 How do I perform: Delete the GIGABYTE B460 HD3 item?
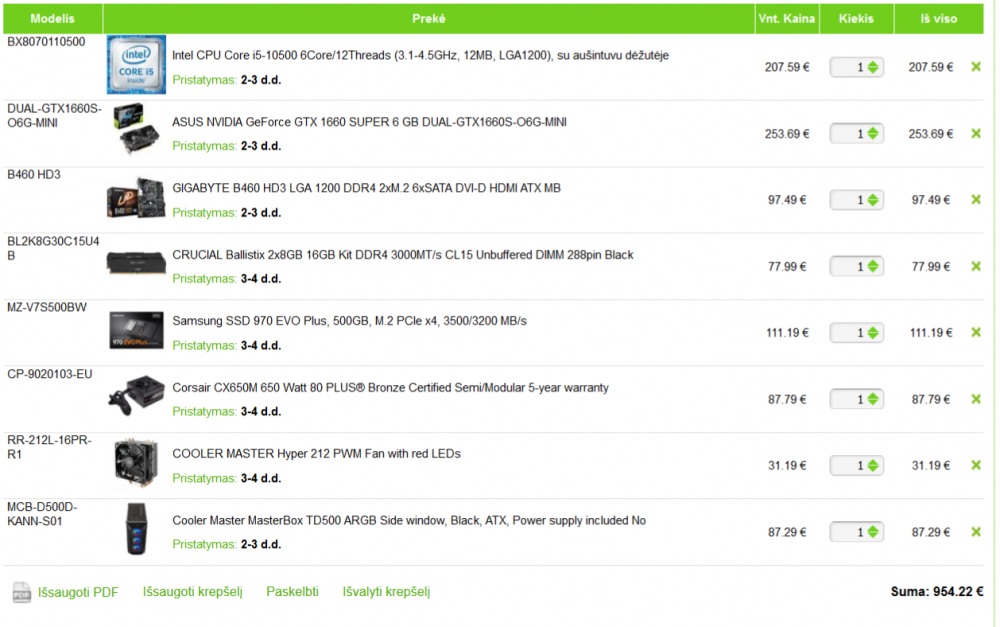(976, 200)
